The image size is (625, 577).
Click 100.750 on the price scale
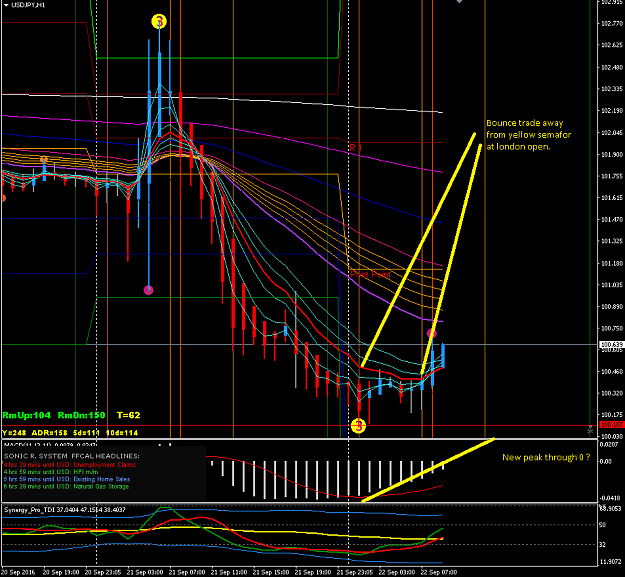[x=612, y=329]
